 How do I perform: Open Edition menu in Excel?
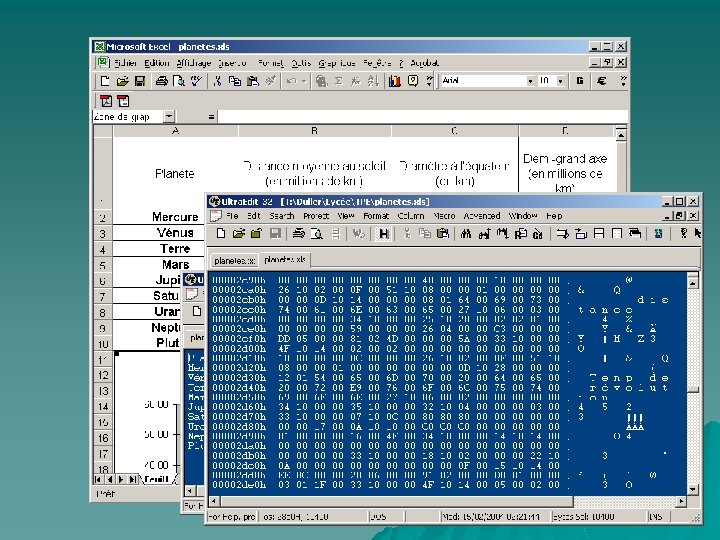click(x=157, y=63)
